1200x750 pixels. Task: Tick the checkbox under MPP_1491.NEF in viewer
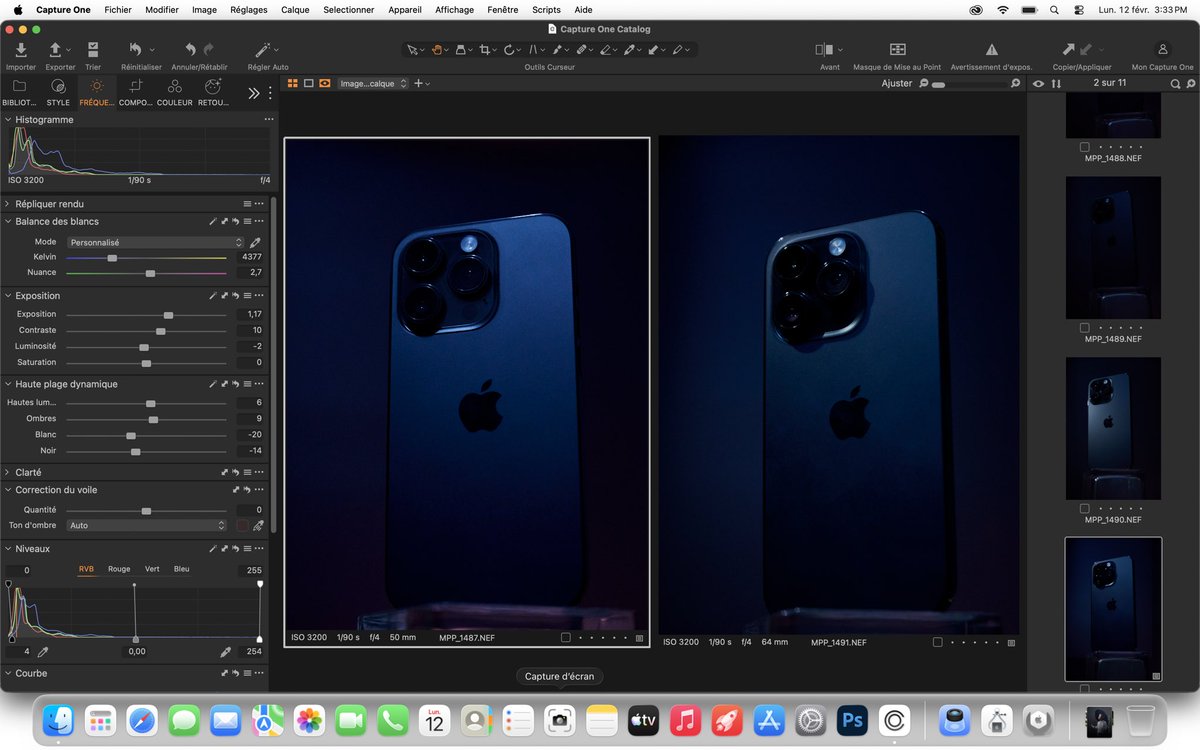click(x=938, y=642)
